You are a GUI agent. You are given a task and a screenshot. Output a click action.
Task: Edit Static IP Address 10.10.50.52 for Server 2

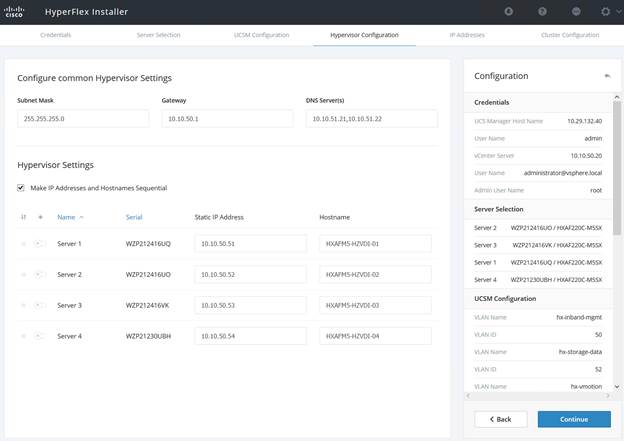tap(251, 274)
